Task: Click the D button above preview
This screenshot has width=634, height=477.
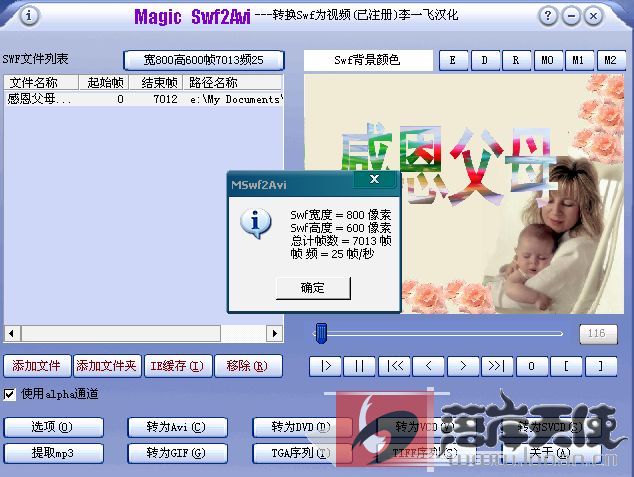Action: coord(485,61)
